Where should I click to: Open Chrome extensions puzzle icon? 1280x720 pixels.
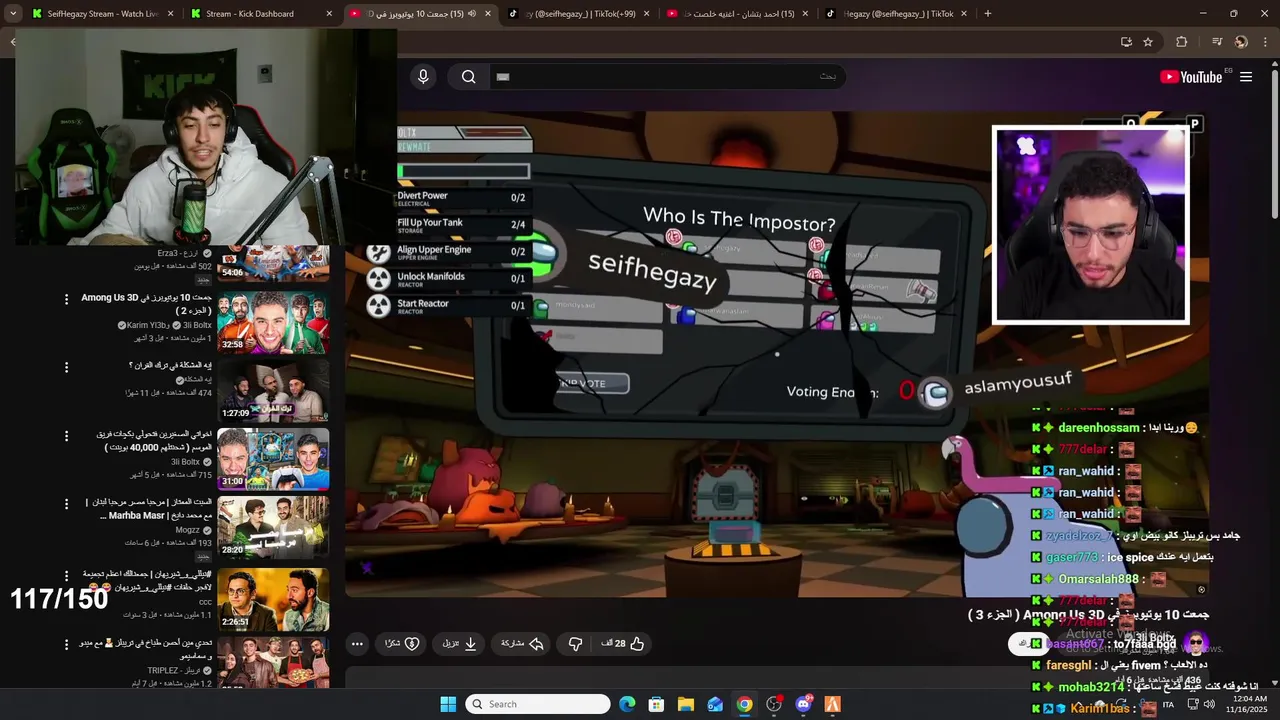pos(1182,42)
